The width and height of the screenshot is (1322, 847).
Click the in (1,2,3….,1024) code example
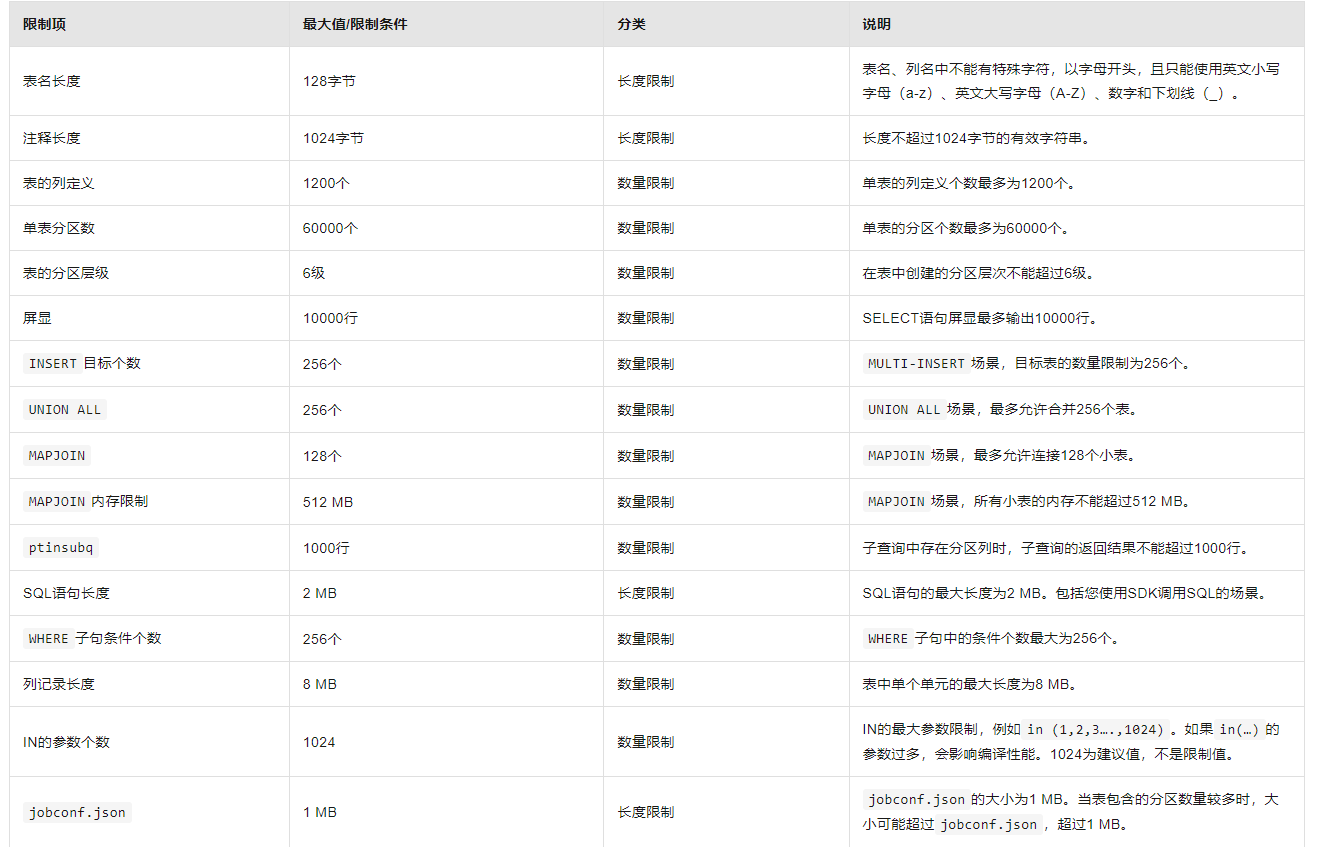(x=1097, y=729)
